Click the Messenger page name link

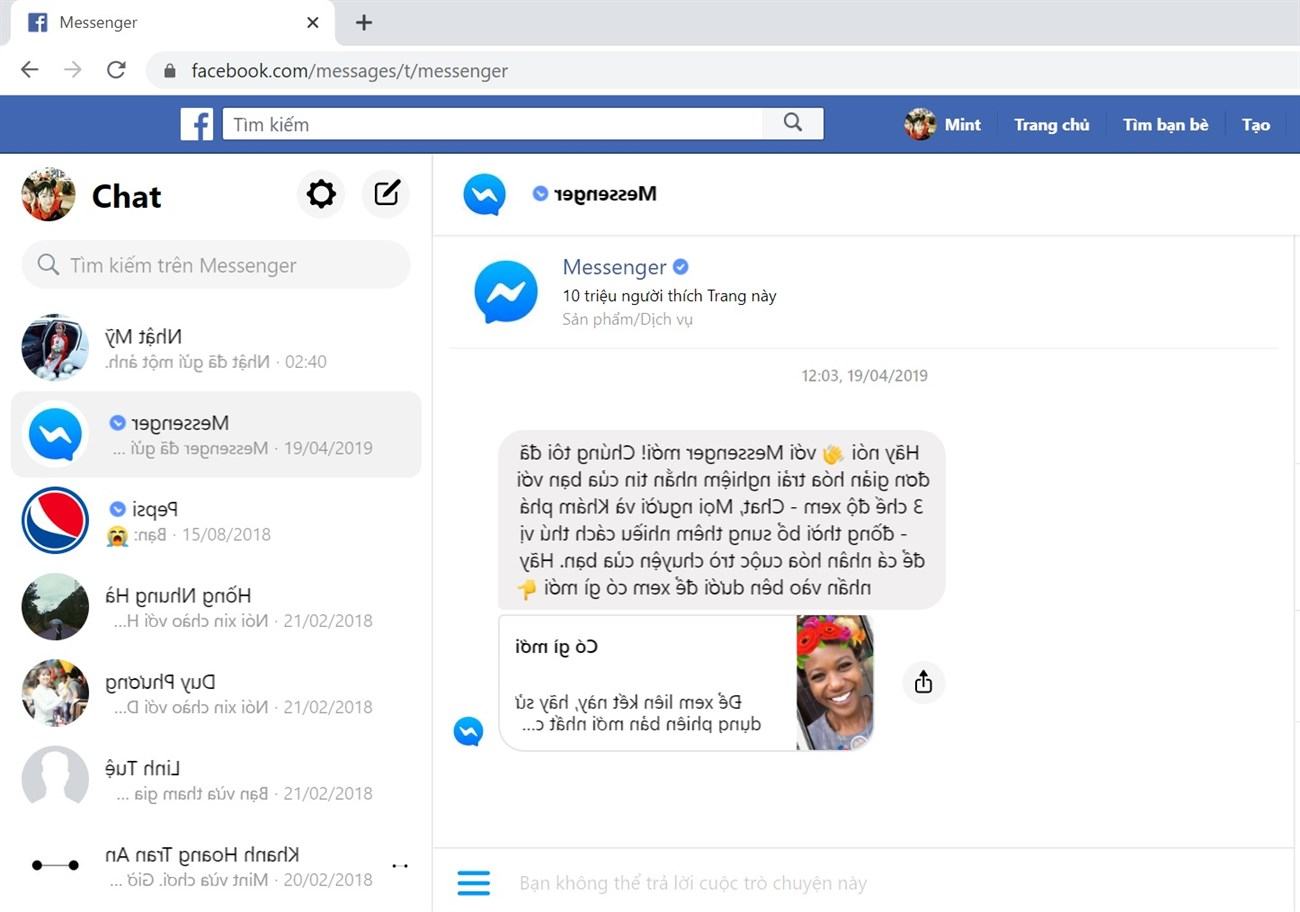pos(614,267)
